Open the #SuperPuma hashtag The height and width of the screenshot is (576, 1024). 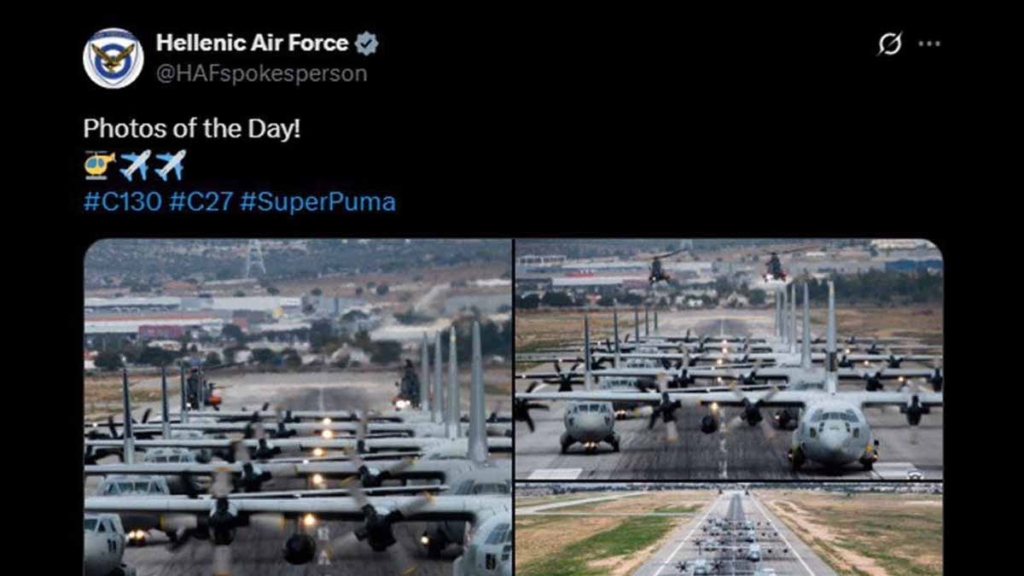(318, 202)
